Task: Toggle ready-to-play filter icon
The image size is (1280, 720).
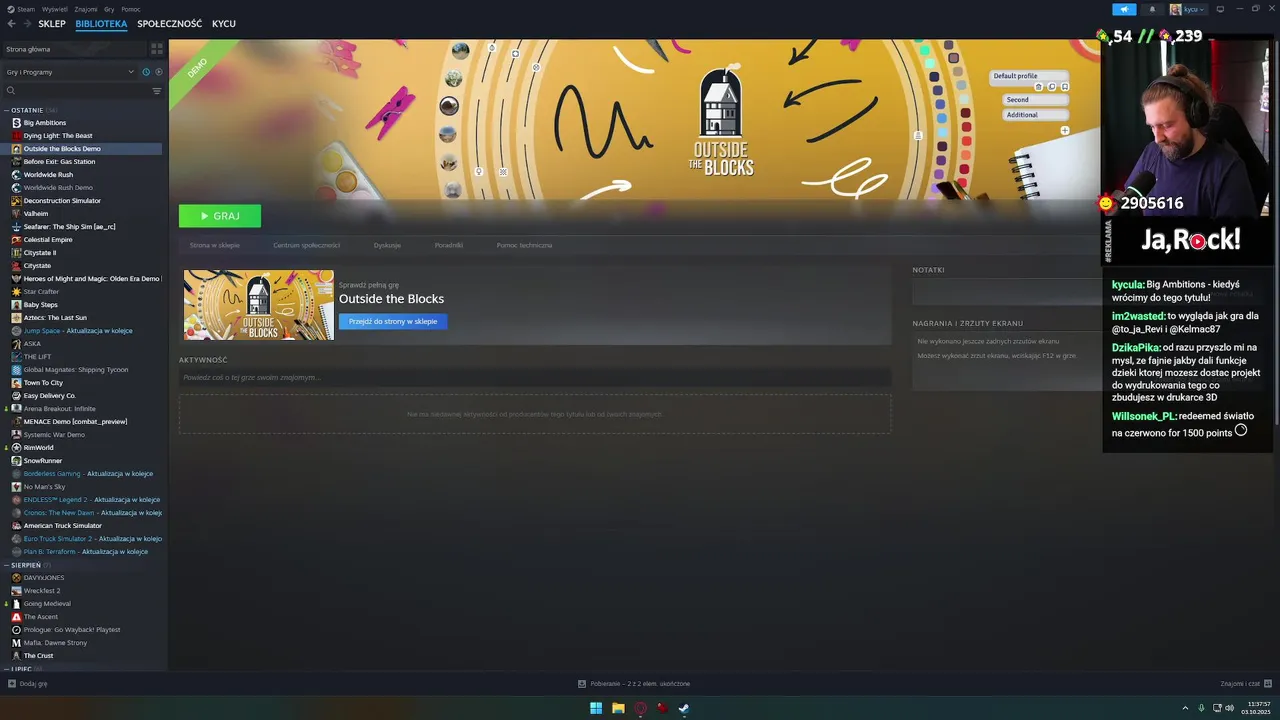Action: point(158,72)
